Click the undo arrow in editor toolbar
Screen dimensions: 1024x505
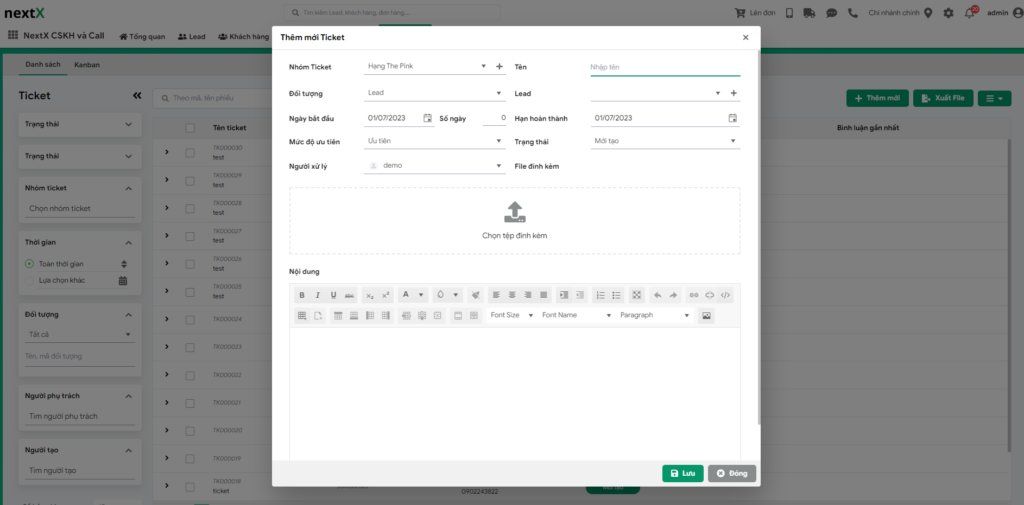point(657,295)
